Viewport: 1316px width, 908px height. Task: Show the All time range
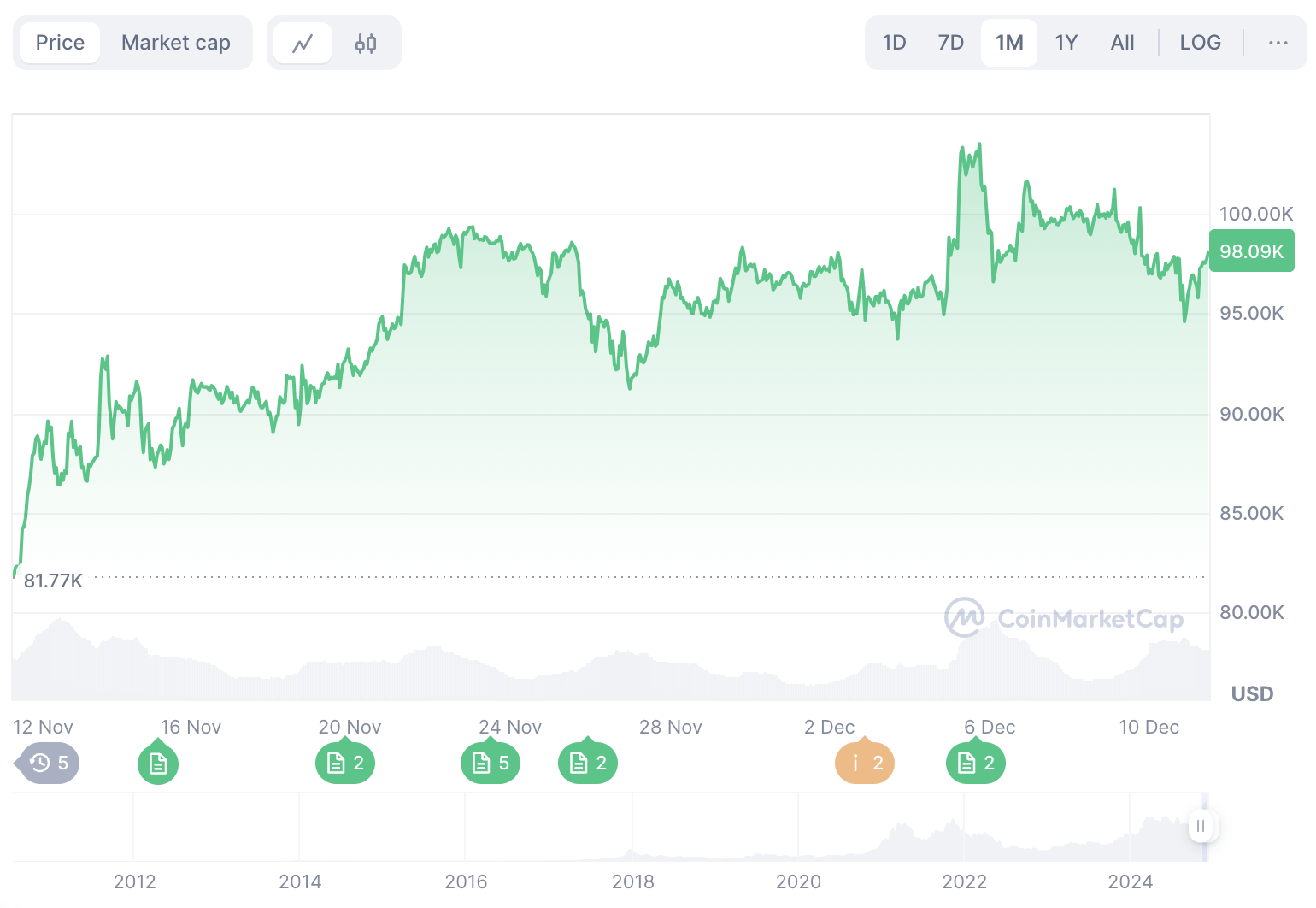(x=1122, y=43)
